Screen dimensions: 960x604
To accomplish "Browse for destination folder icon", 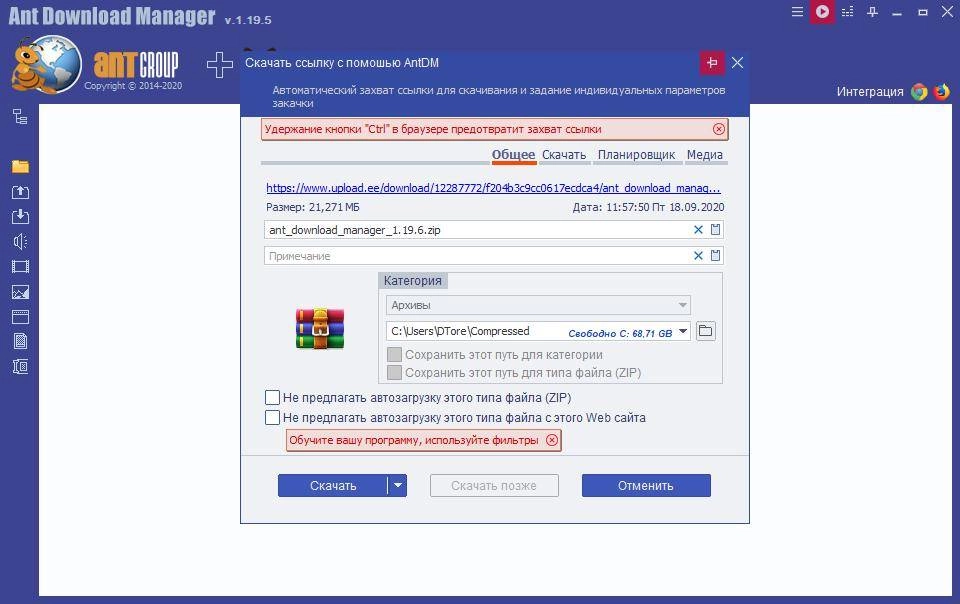I will pyautogui.click(x=706, y=331).
